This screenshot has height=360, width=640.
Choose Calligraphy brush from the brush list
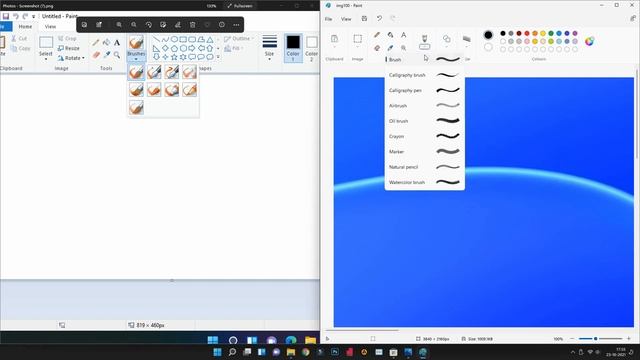[x=424, y=75]
